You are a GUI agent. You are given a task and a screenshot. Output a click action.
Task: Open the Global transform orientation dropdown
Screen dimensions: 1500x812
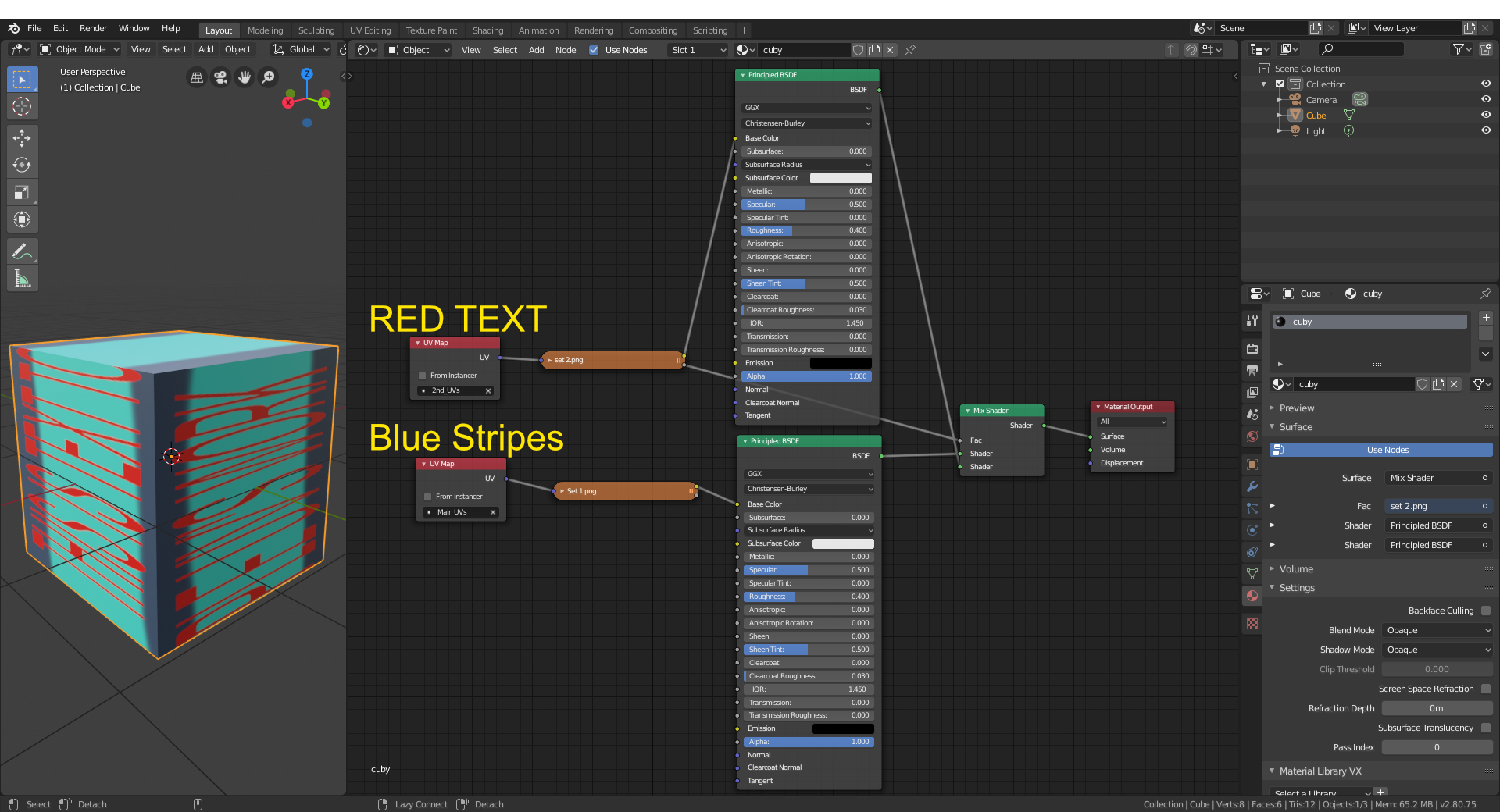pos(302,49)
